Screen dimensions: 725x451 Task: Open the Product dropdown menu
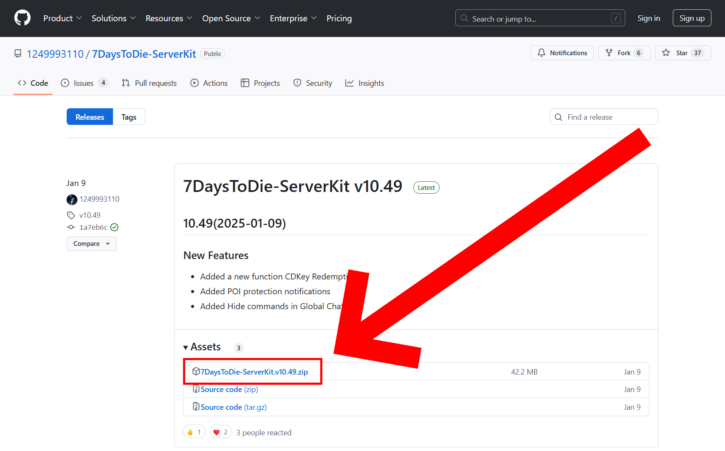pyautogui.click(x=62, y=18)
